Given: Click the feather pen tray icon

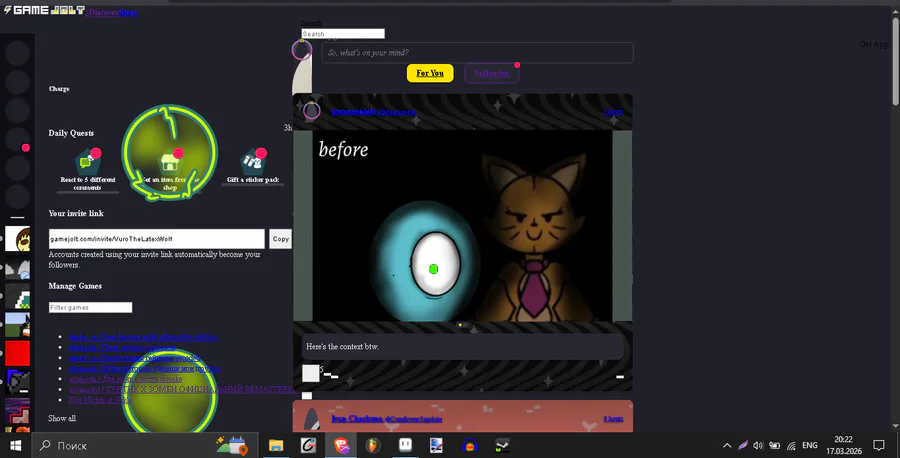Looking at the screenshot, I should 743,445.
